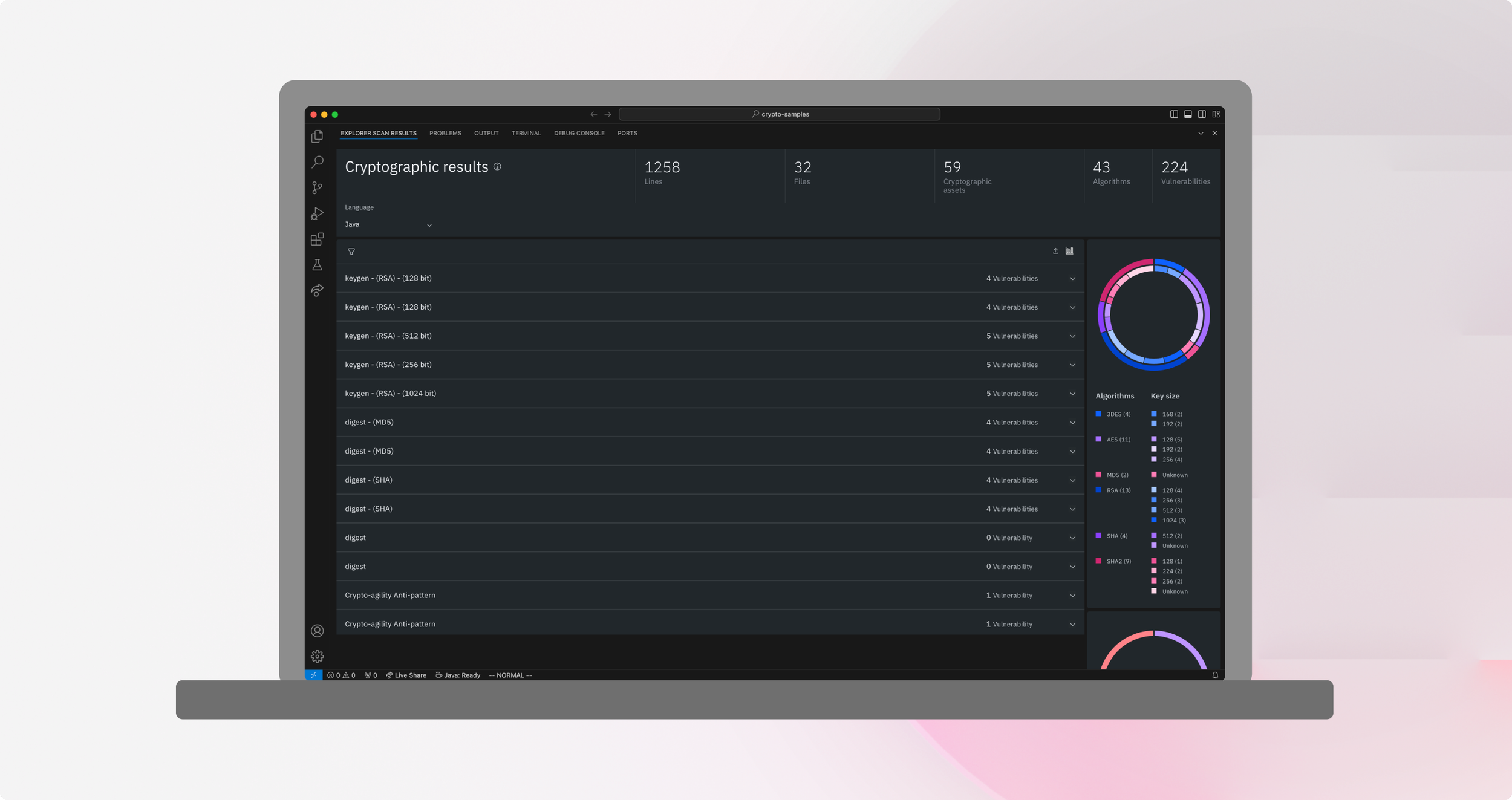Open the Testing flask icon
Screen dimensions: 1512x800
click(x=317, y=265)
